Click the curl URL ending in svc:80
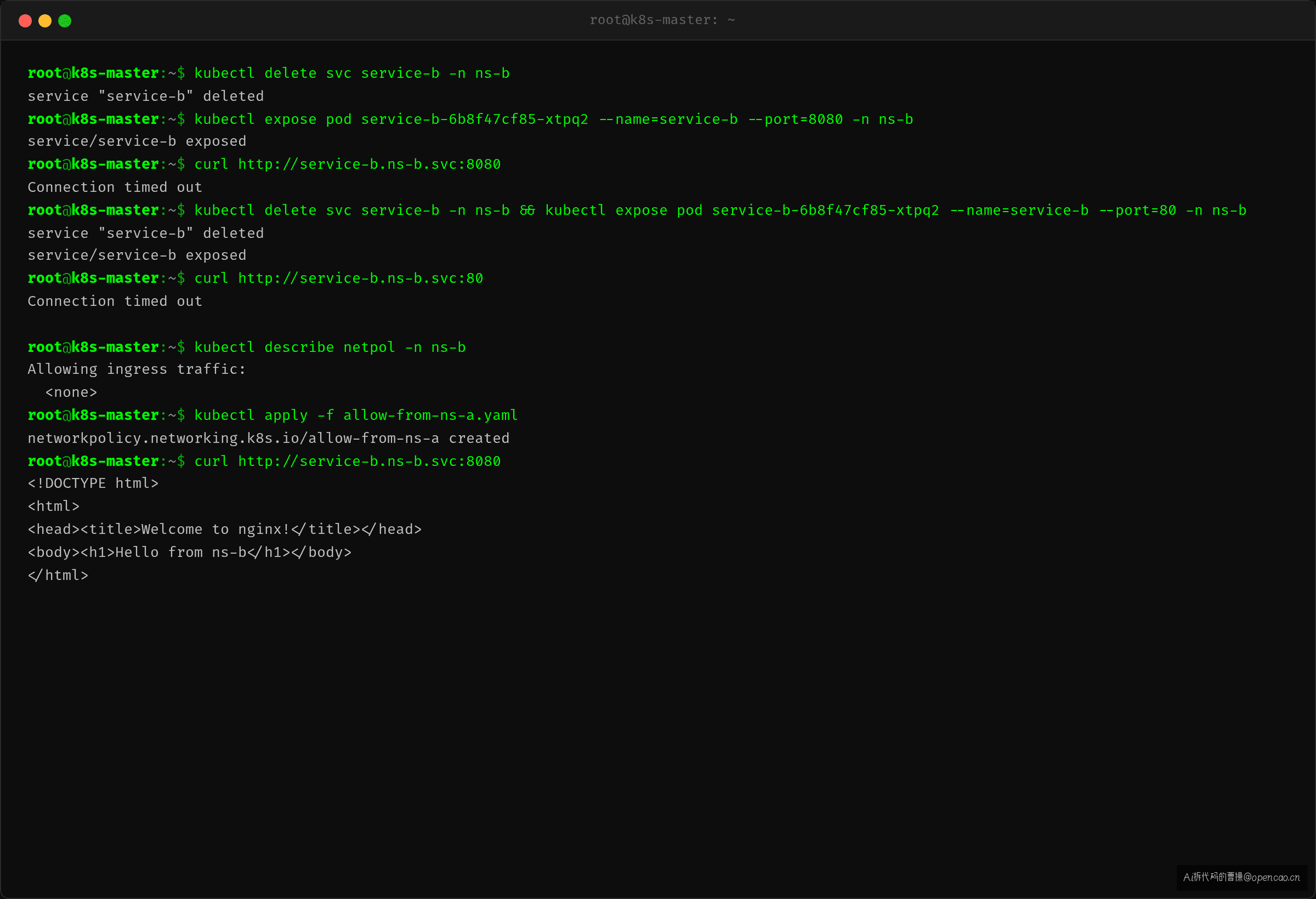Screen dimensions: 1316x899 (x=360, y=278)
